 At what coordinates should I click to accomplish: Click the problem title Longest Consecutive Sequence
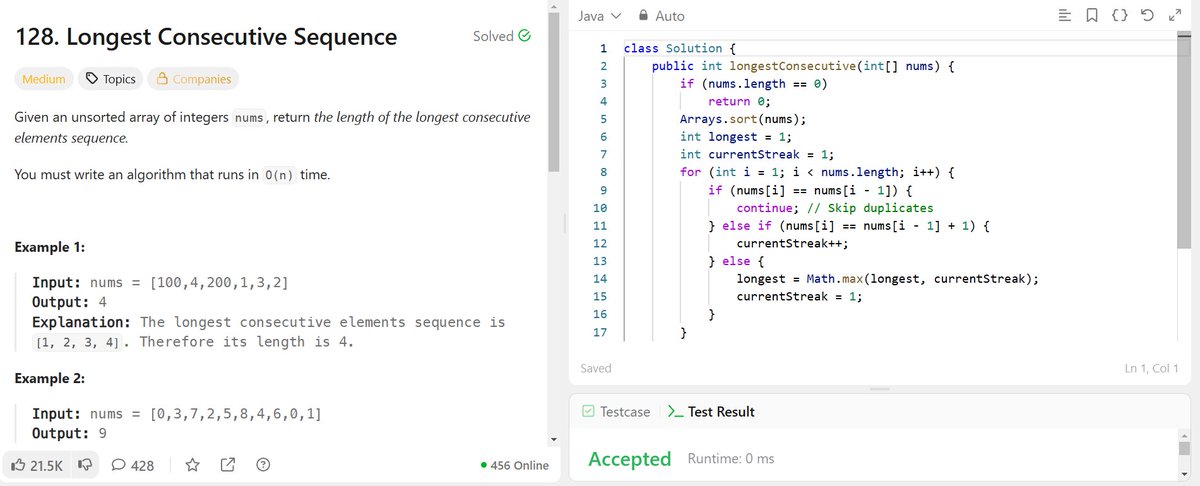click(x=205, y=37)
